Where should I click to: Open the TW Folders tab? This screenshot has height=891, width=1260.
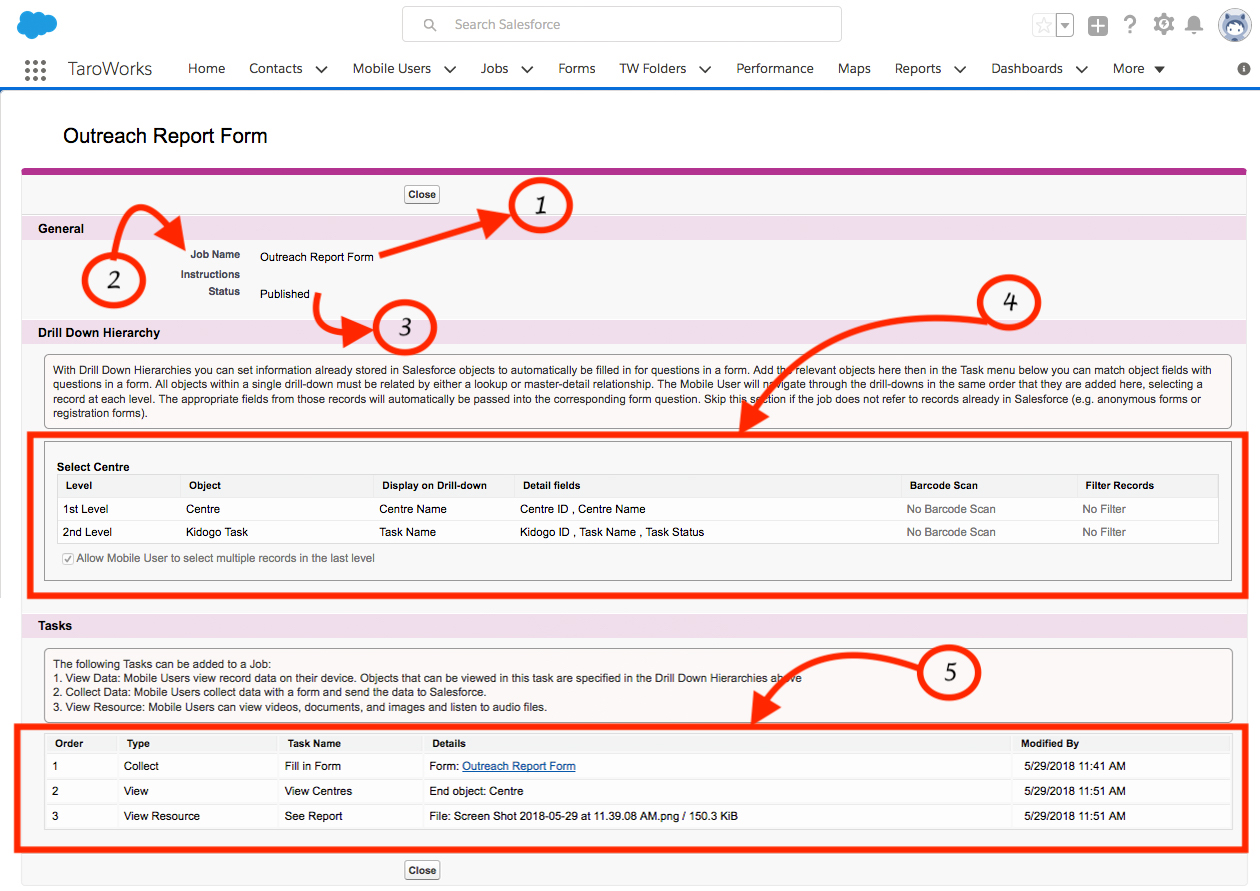653,69
